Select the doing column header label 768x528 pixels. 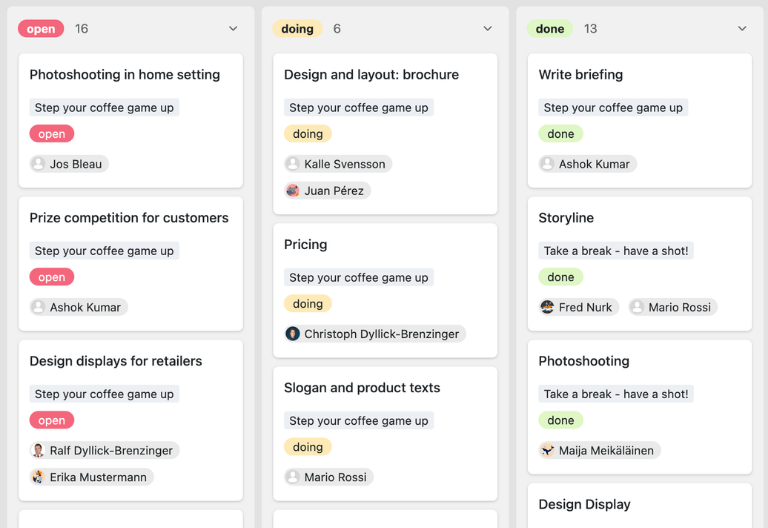pyautogui.click(x=297, y=29)
